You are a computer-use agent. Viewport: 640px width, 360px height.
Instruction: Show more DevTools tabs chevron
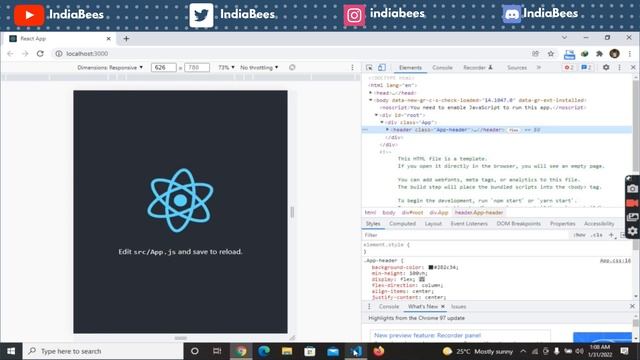tap(538, 67)
